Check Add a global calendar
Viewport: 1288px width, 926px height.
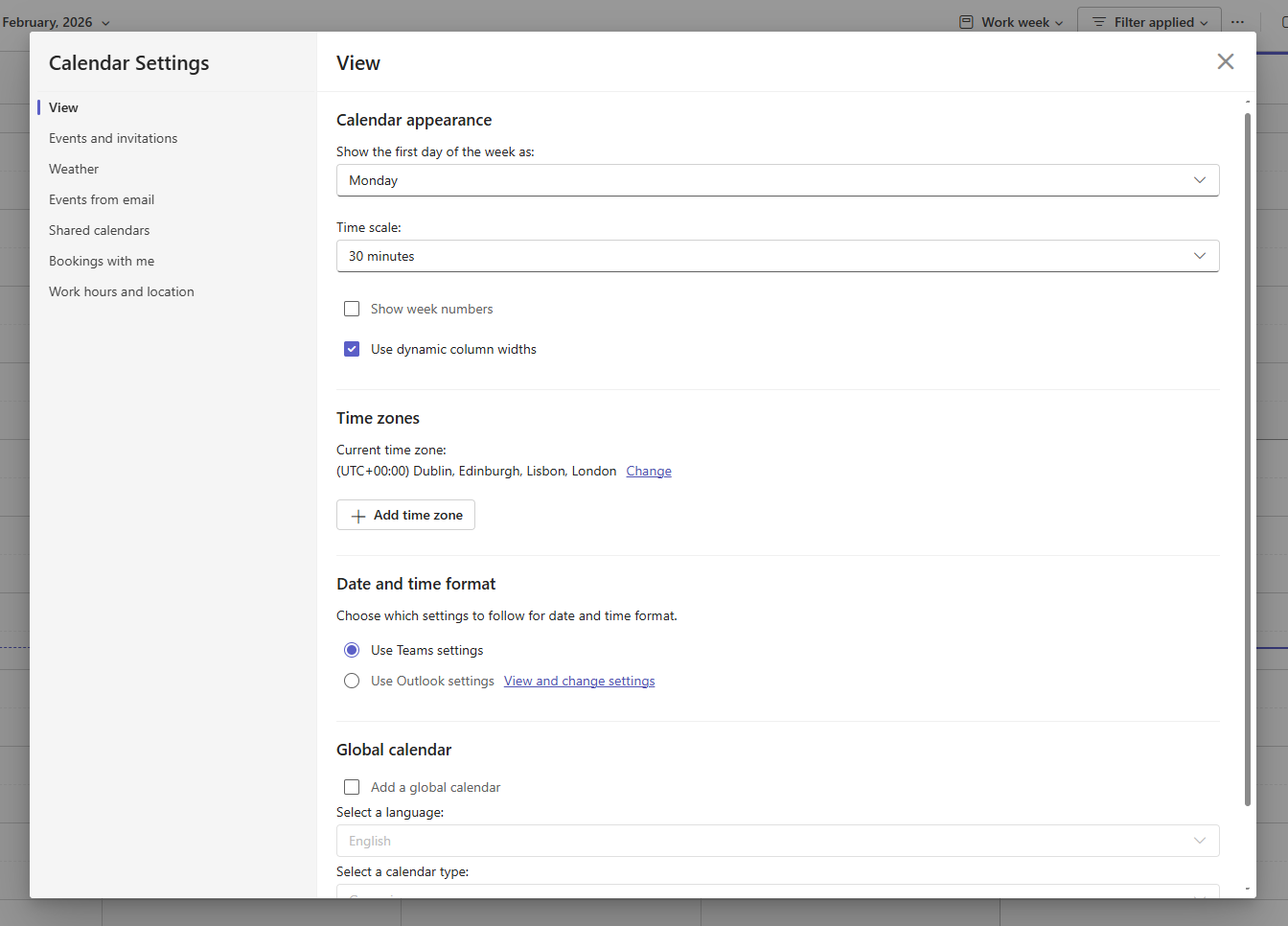[x=352, y=786]
